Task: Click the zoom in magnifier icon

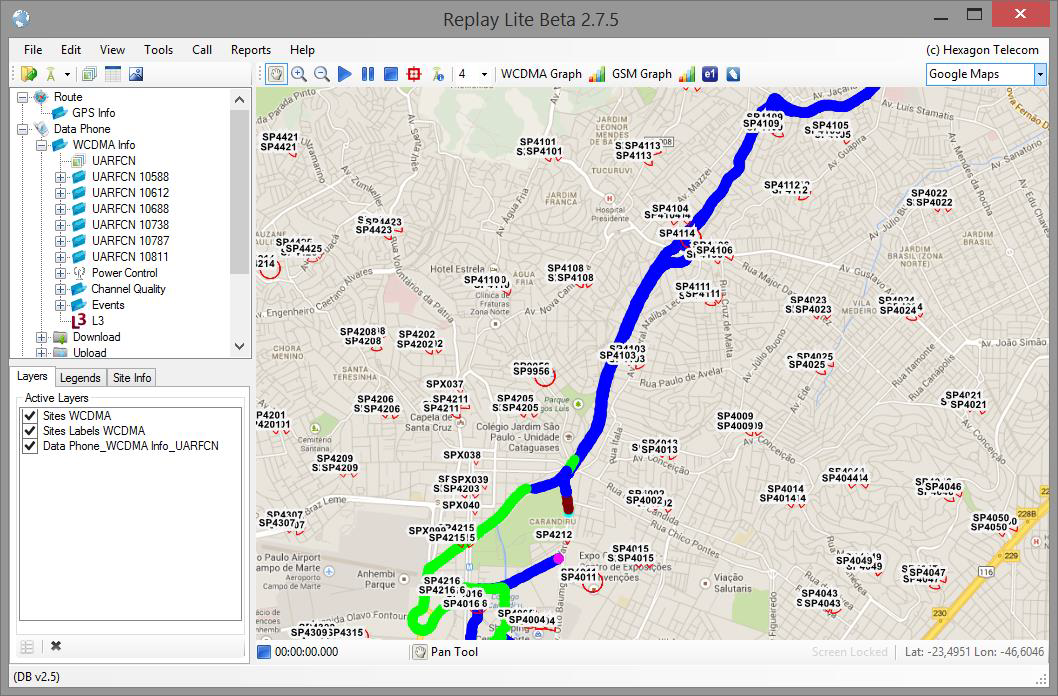Action: [x=299, y=74]
